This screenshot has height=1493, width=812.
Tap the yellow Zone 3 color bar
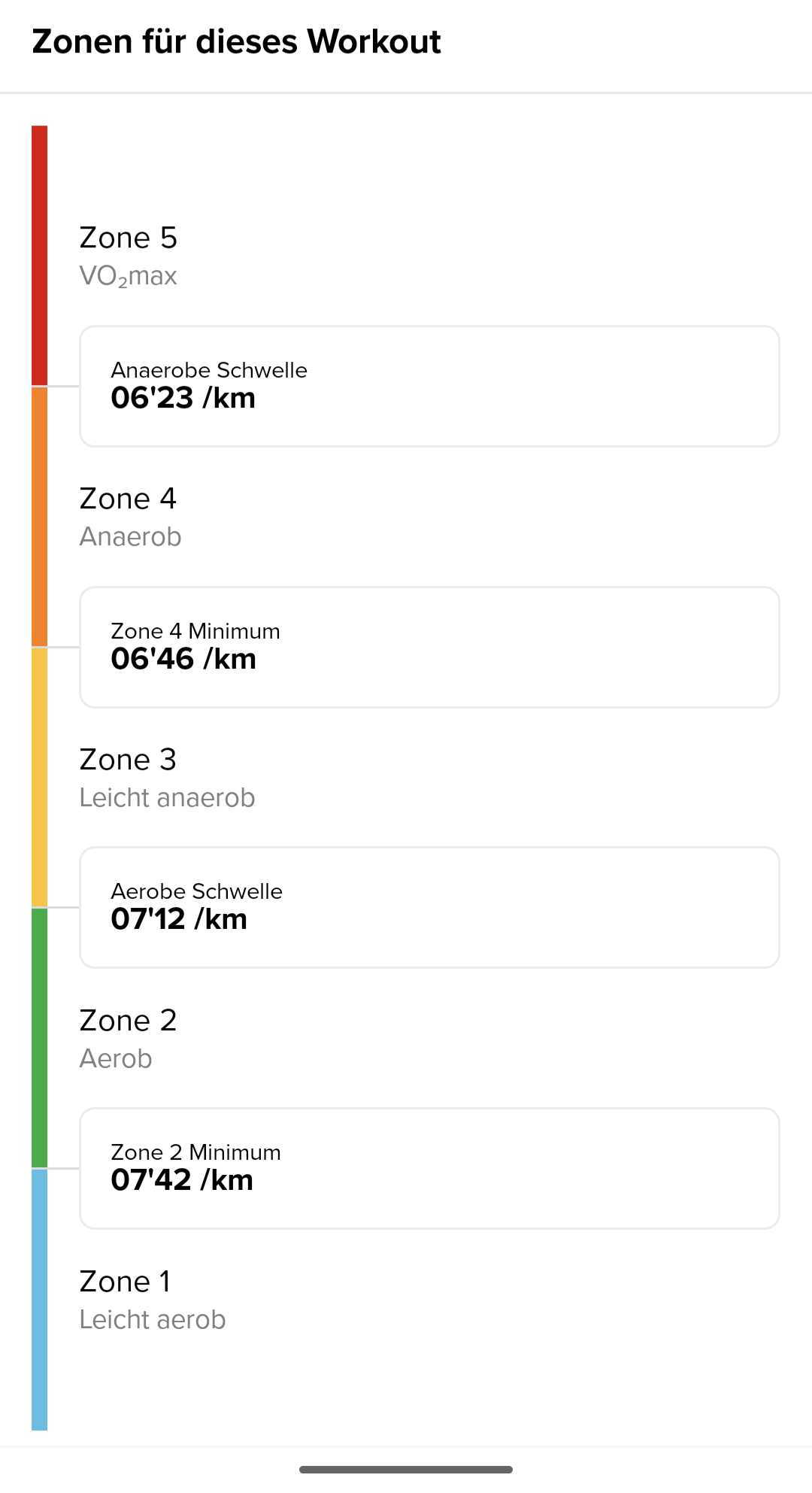point(39,777)
